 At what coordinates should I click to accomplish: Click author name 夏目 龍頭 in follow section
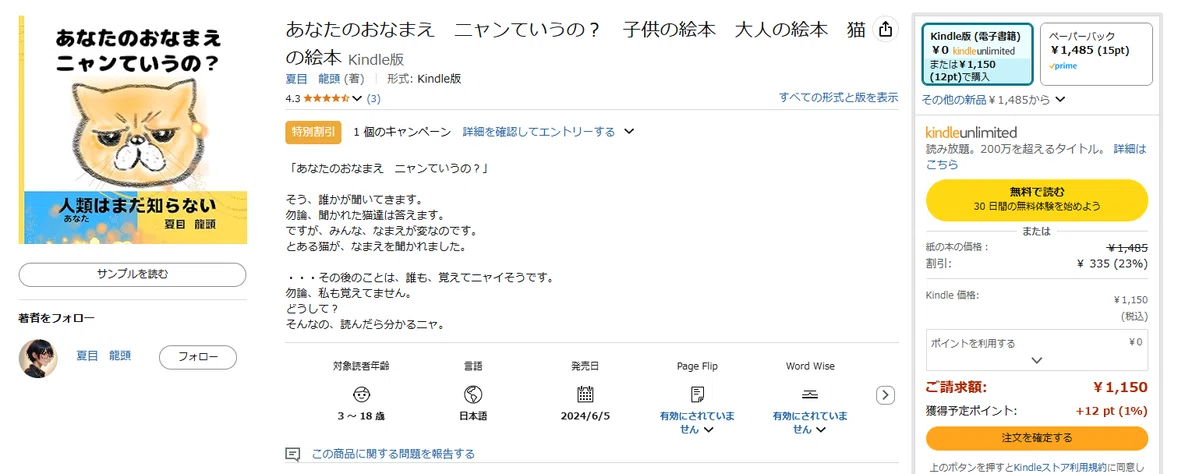pos(104,356)
